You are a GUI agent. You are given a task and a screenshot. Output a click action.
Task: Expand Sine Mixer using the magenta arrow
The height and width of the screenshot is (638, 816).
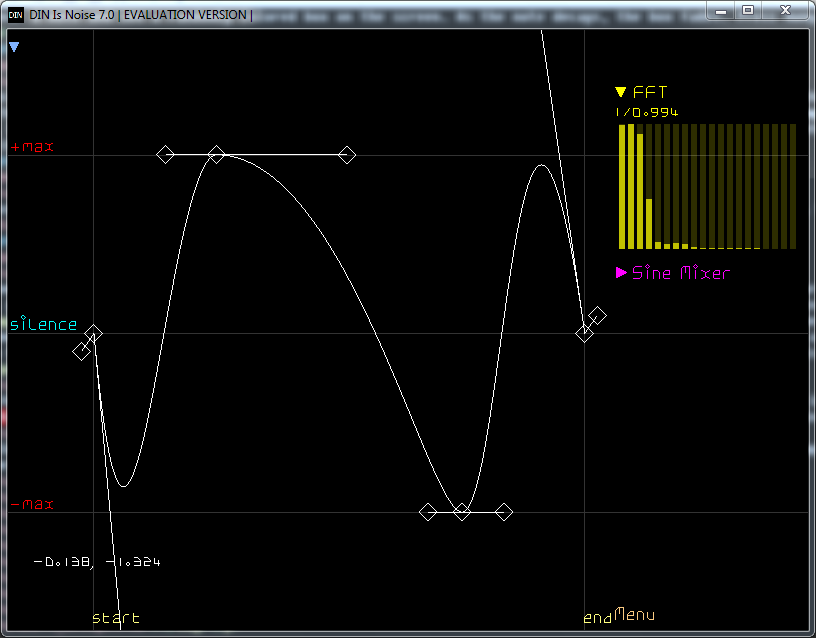(621, 272)
